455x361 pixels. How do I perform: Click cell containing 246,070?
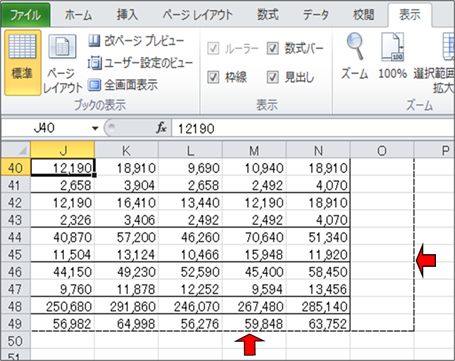[x=190, y=306]
